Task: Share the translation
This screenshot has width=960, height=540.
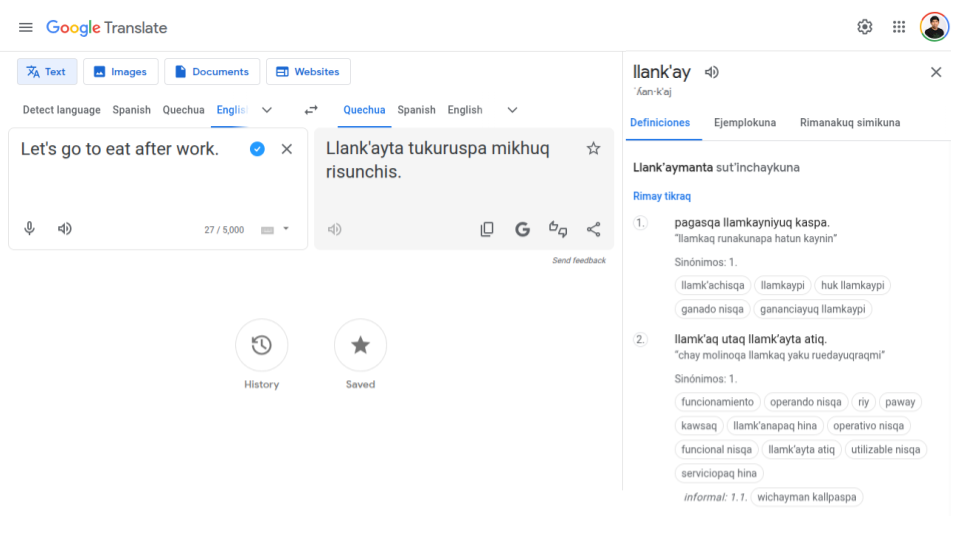Action: 593,229
